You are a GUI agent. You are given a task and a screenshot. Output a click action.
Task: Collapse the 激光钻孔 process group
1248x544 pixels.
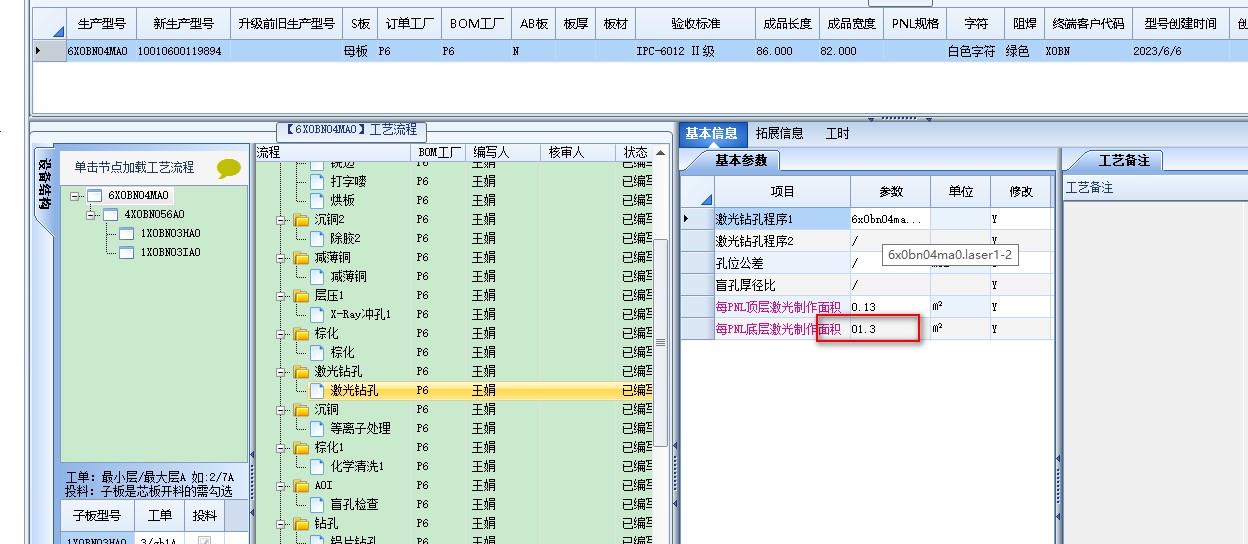pos(282,371)
